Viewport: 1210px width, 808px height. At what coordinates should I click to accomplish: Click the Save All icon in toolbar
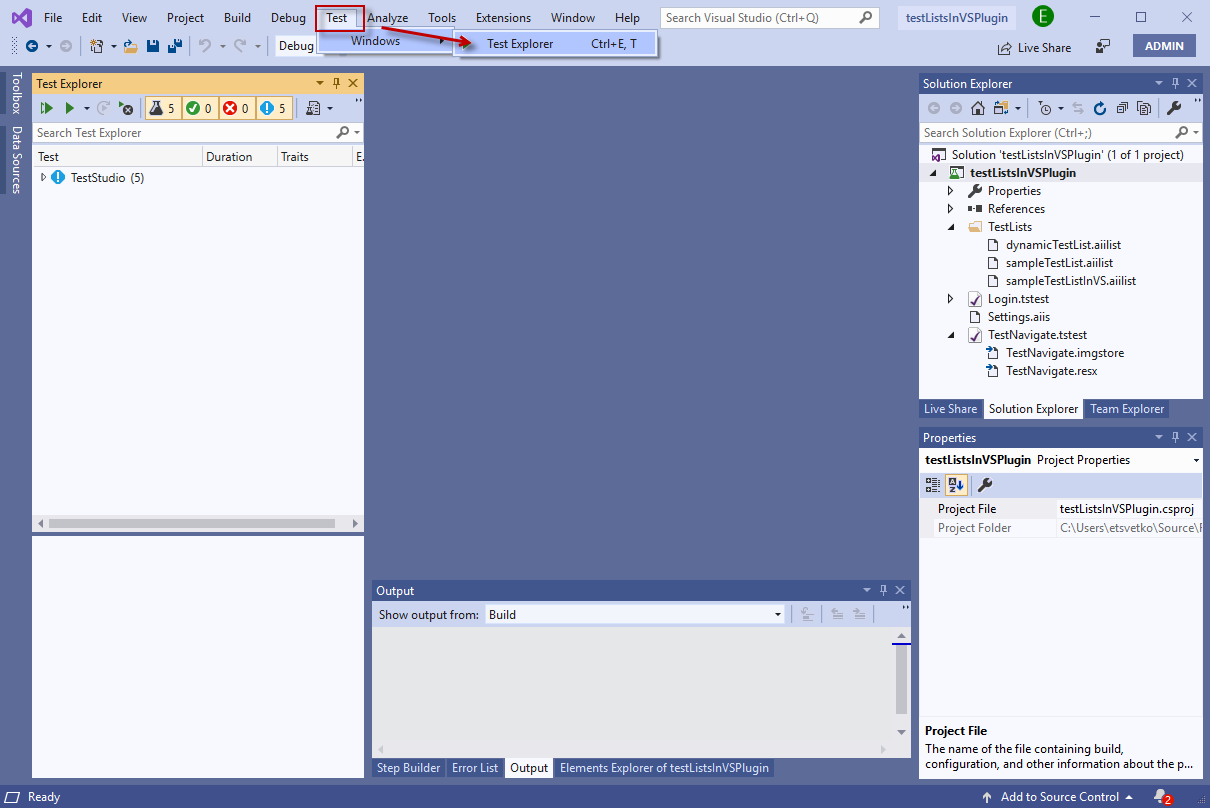pos(175,46)
